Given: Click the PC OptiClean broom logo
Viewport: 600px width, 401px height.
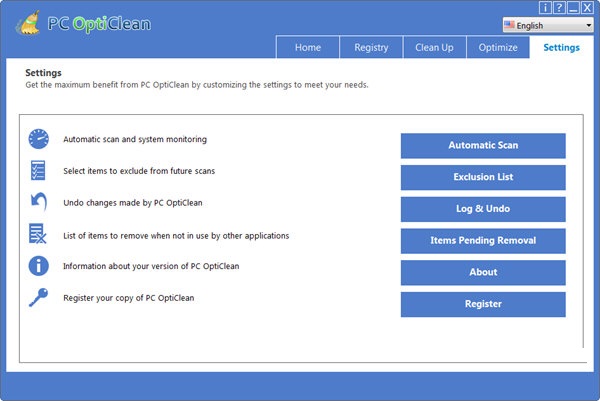Looking at the screenshot, I should 28,23.
